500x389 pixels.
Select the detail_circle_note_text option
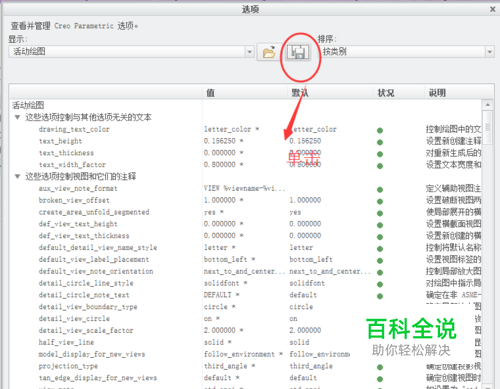click(84, 295)
